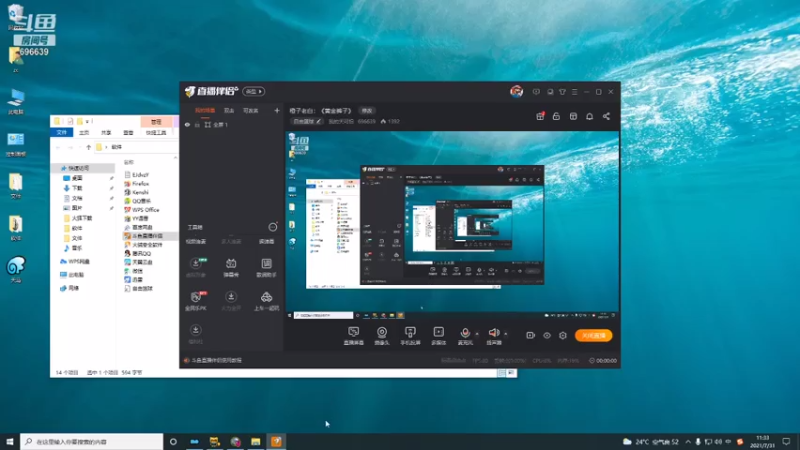Open the hamburger menu in title bar
The width and height of the screenshot is (800, 450).
(574, 92)
